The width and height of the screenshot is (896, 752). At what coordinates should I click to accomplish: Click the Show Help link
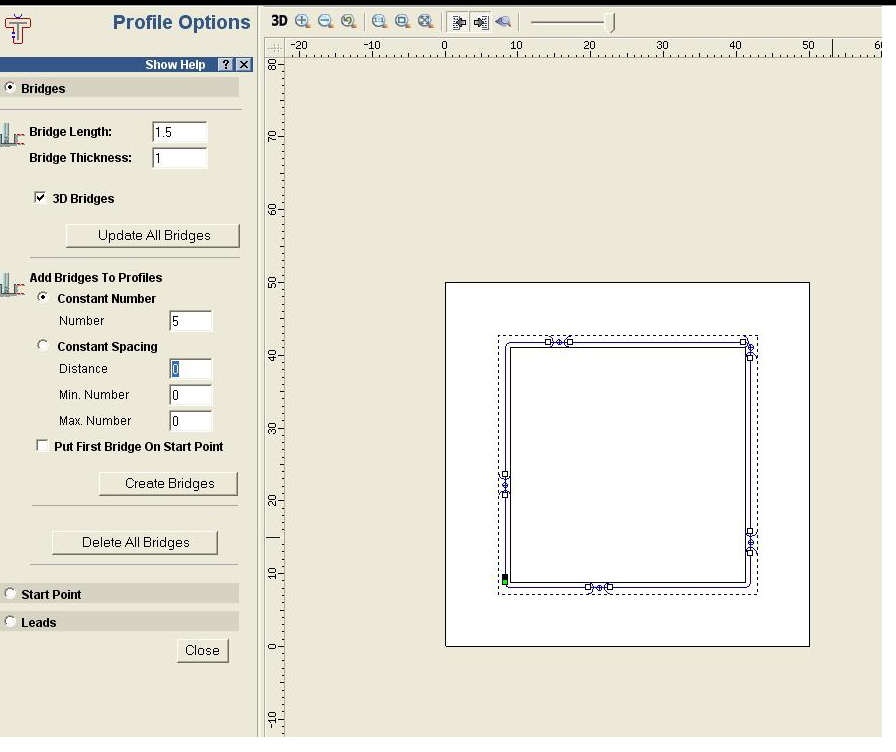point(175,65)
